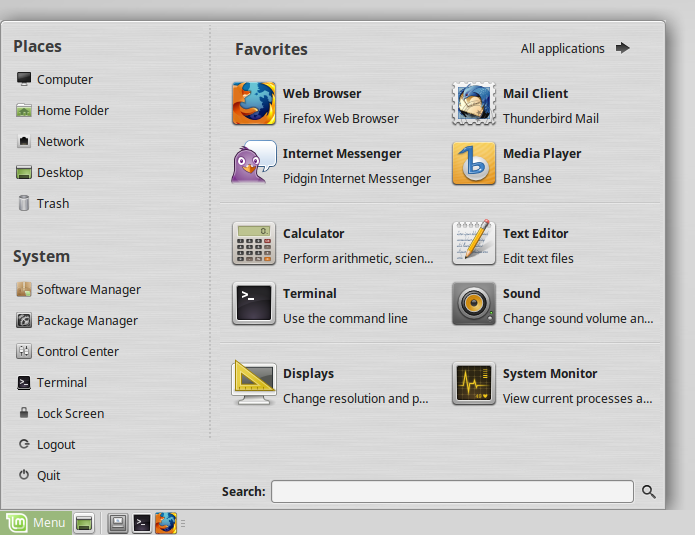Click the search magnifier icon
Viewport: 695px width, 535px height.
(x=648, y=491)
